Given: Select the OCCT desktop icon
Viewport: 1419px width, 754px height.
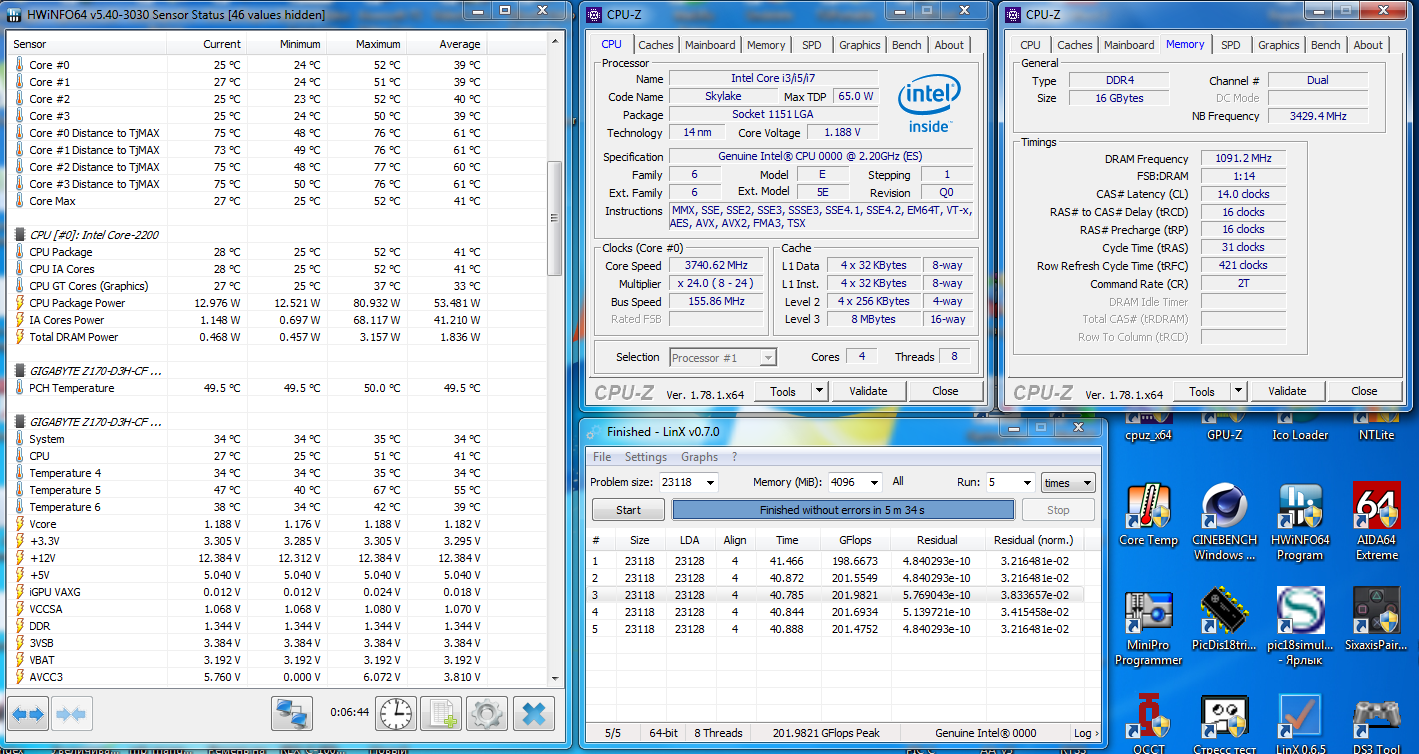Looking at the screenshot, I should (x=1148, y=725).
